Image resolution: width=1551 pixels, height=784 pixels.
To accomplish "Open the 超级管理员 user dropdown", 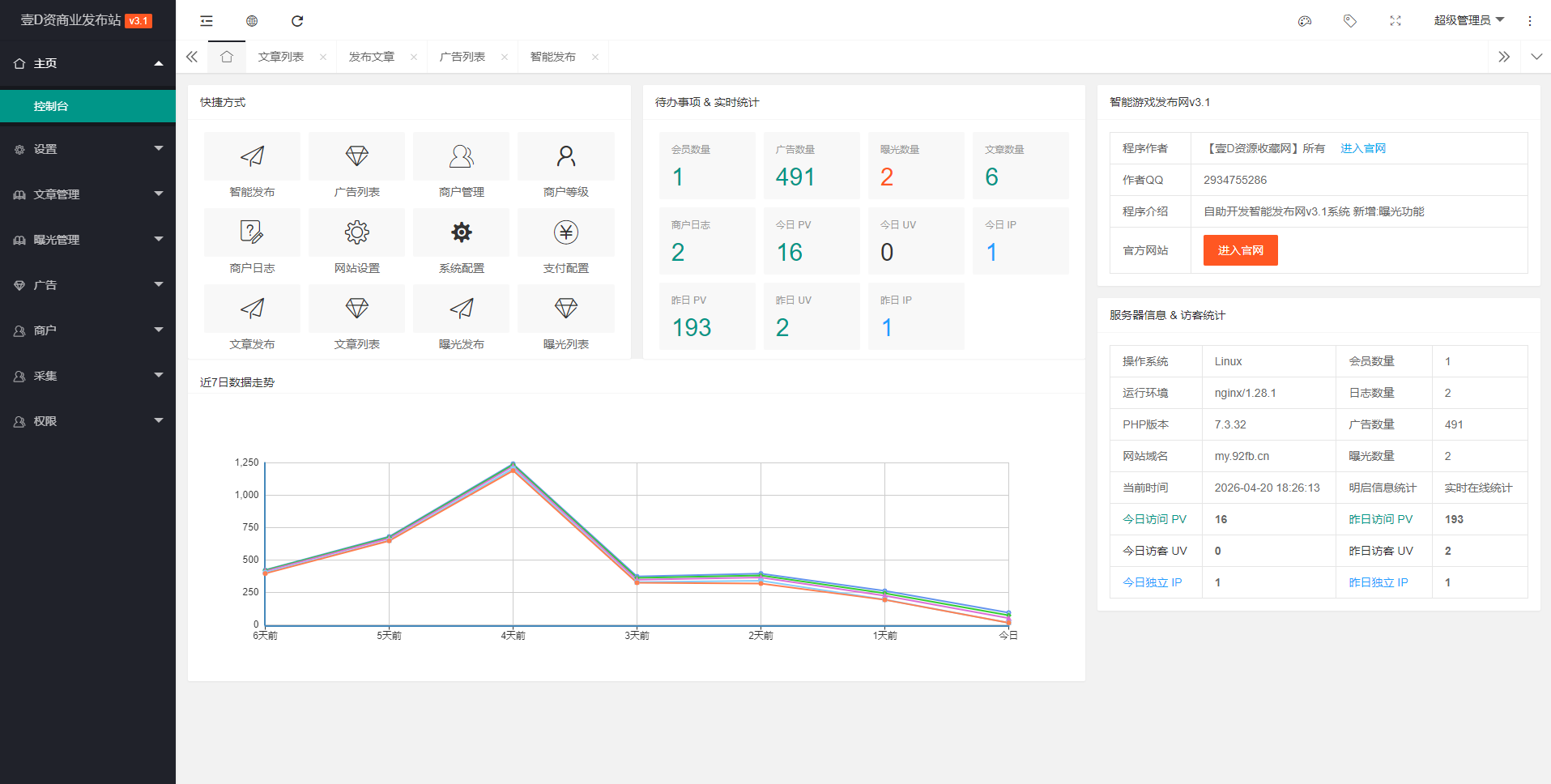I will [1468, 20].
